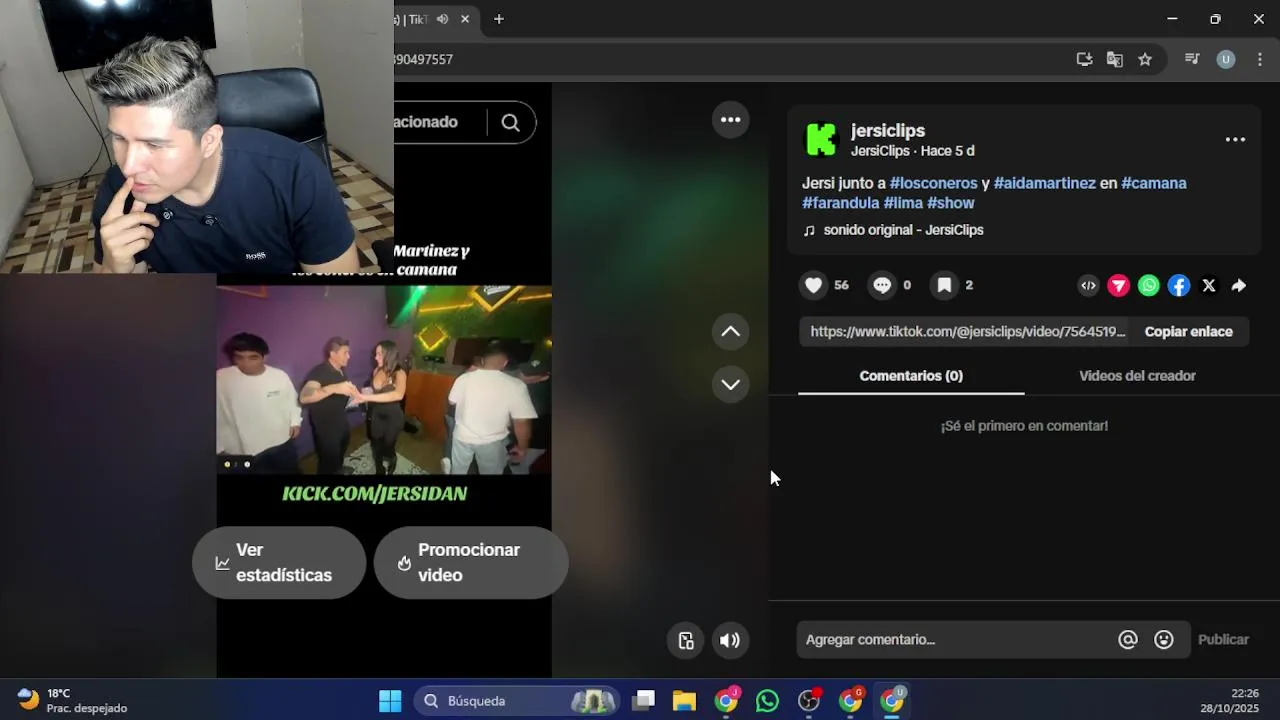Open the #losconeros hashtag
The image size is (1280, 720).
pyautogui.click(x=933, y=183)
